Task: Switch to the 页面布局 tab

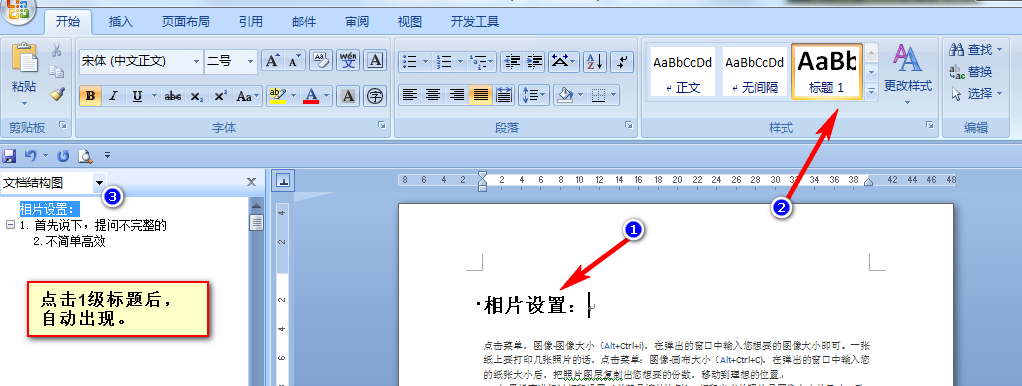Action: click(186, 22)
